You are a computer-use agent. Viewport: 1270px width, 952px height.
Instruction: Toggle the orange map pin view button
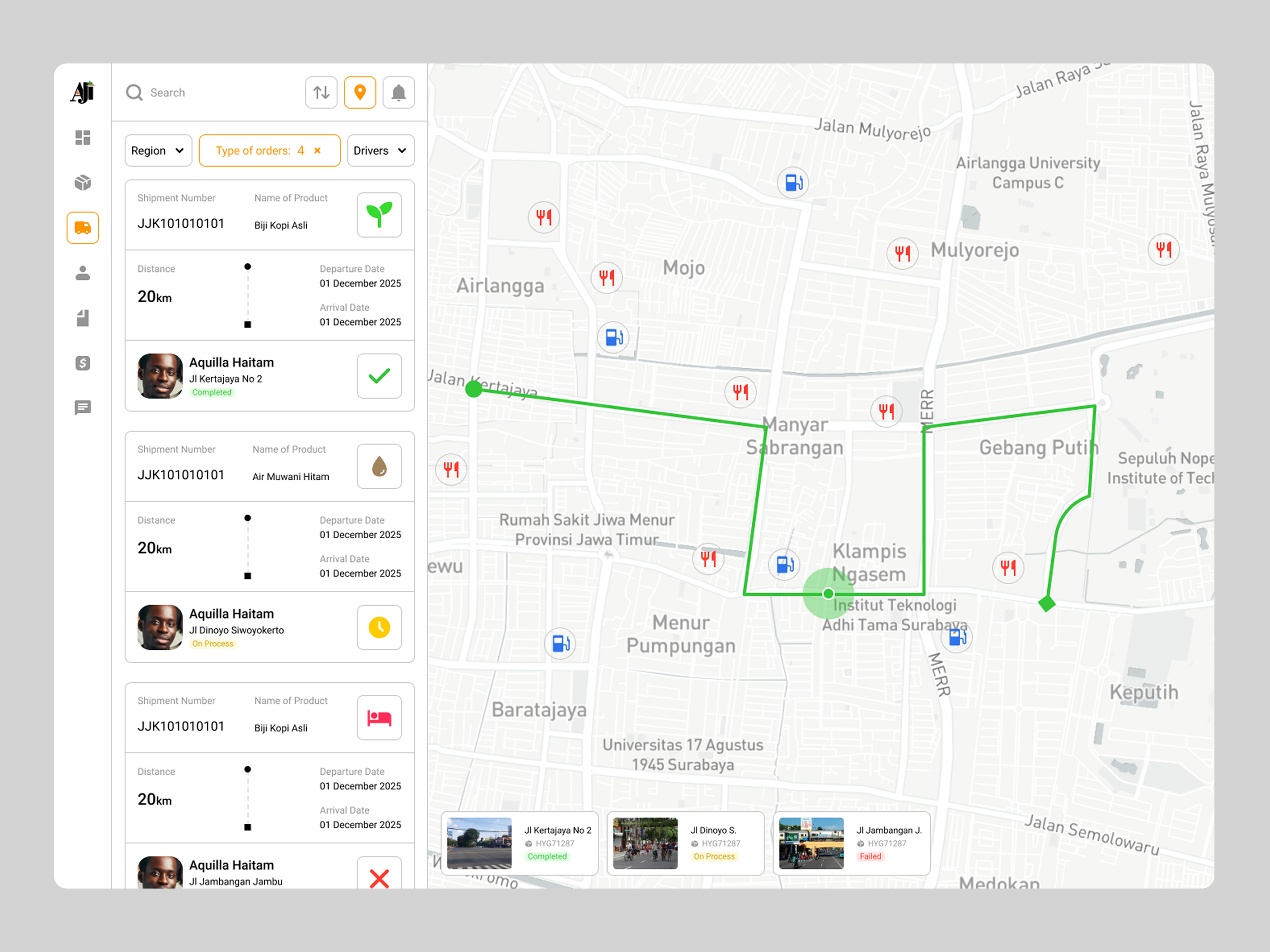tap(360, 92)
